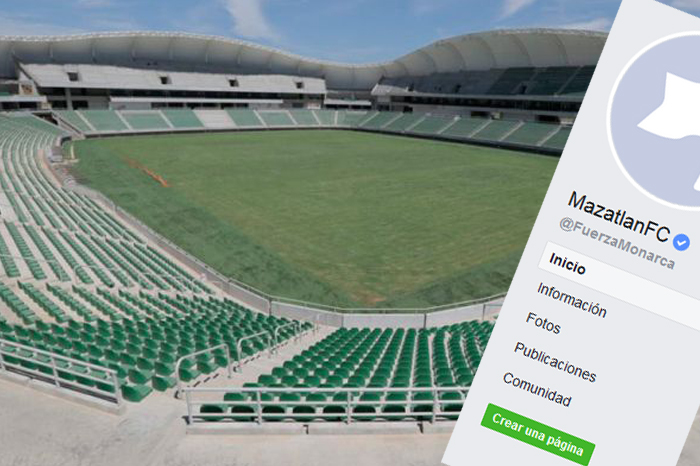Click the green Crear una página button
The width and height of the screenshot is (700, 466).
point(538,435)
